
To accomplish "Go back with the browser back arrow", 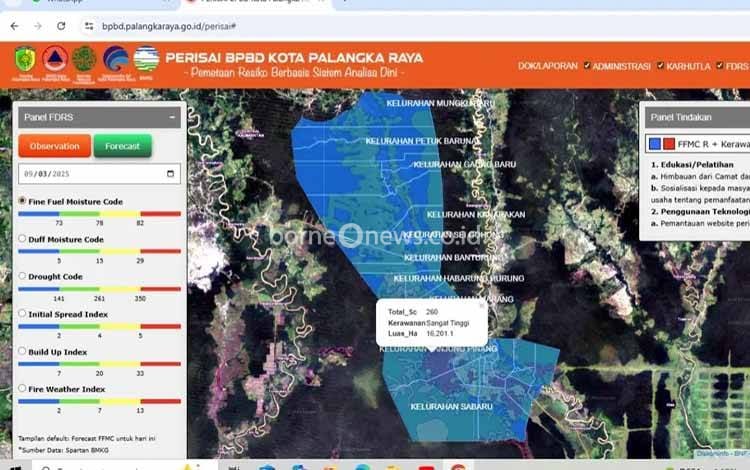I will tap(15, 26).
